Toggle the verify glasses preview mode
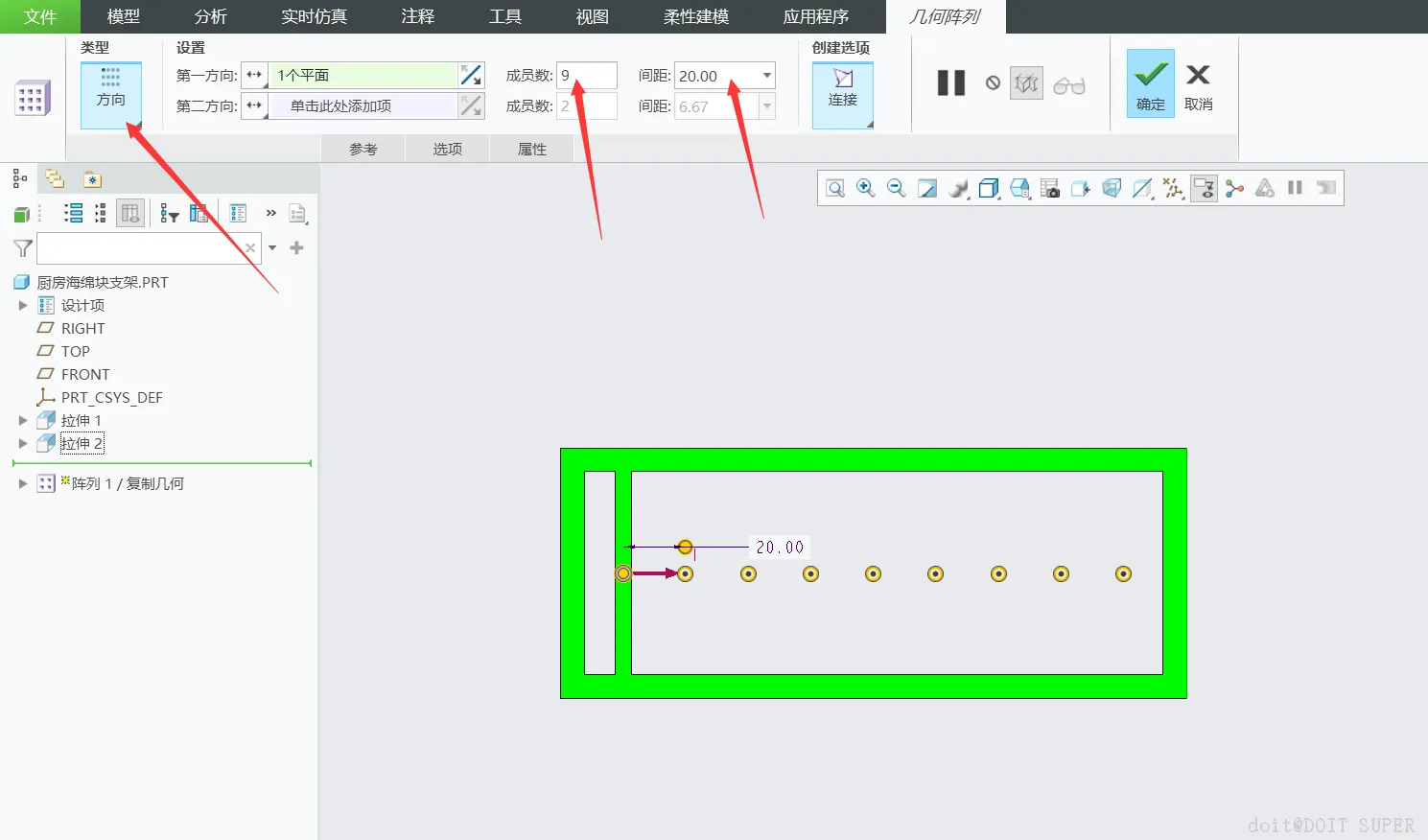The width and height of the screenshot is (1428, 840). [1068, 85]
